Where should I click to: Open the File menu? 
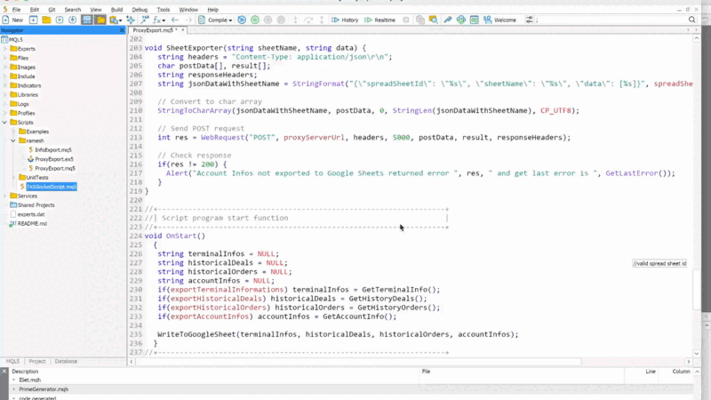16,10
